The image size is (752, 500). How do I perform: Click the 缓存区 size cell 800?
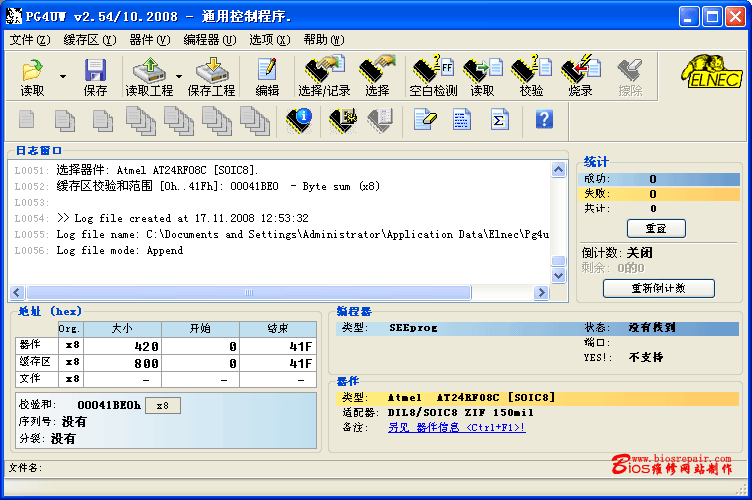click(x=122, y=363)
